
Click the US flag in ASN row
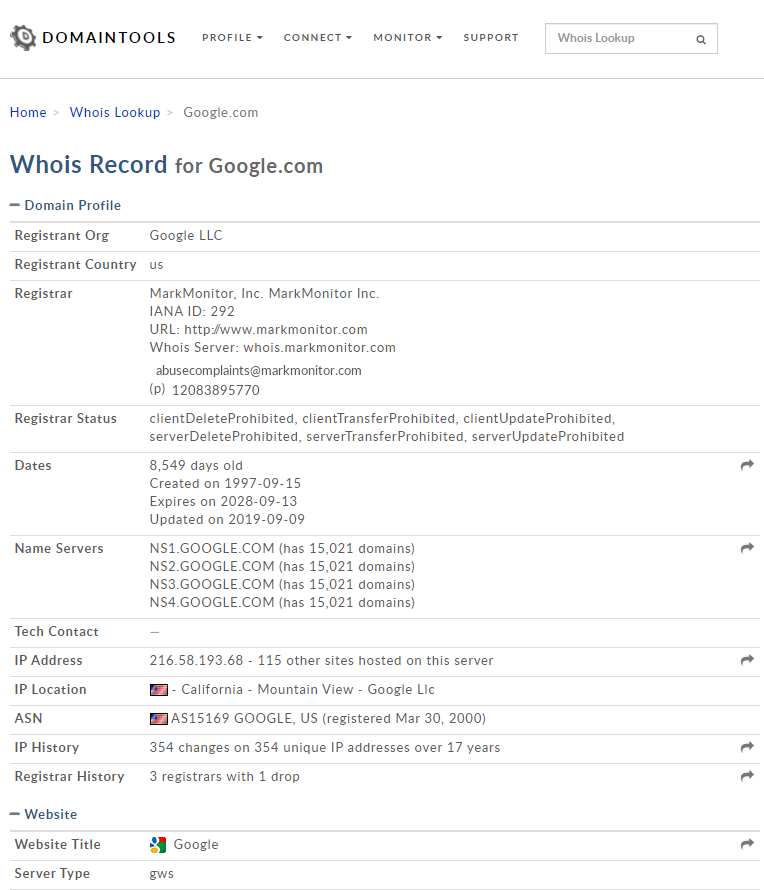[x=158, y=719]
